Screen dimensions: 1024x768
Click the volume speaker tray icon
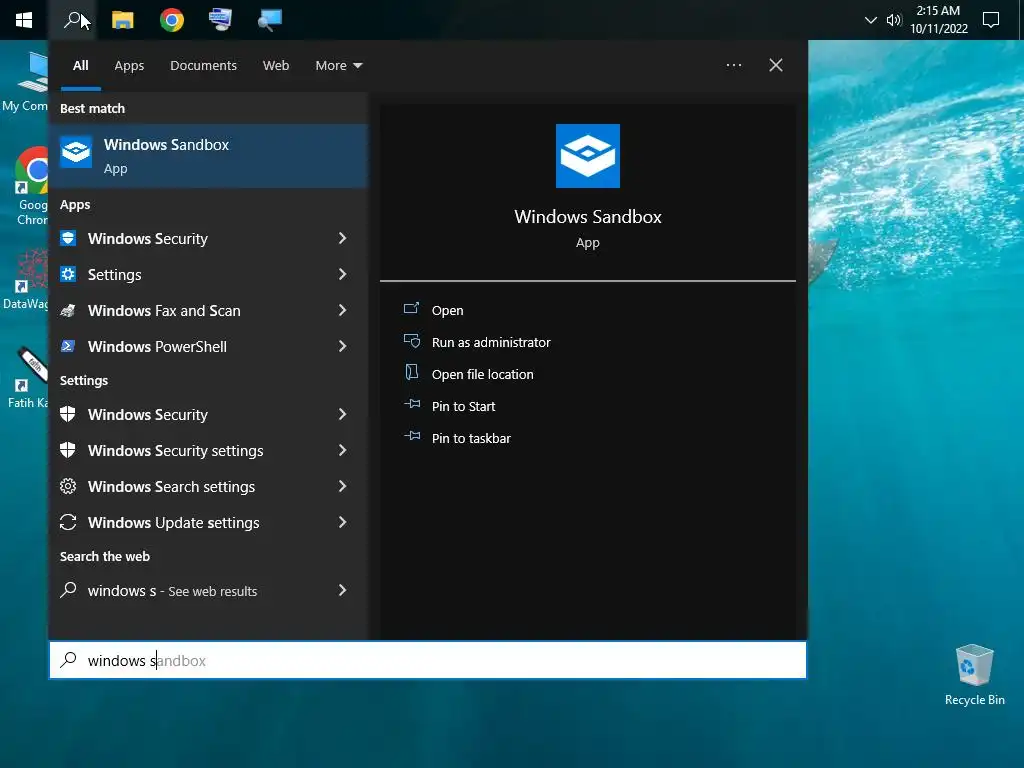point(893,20)
